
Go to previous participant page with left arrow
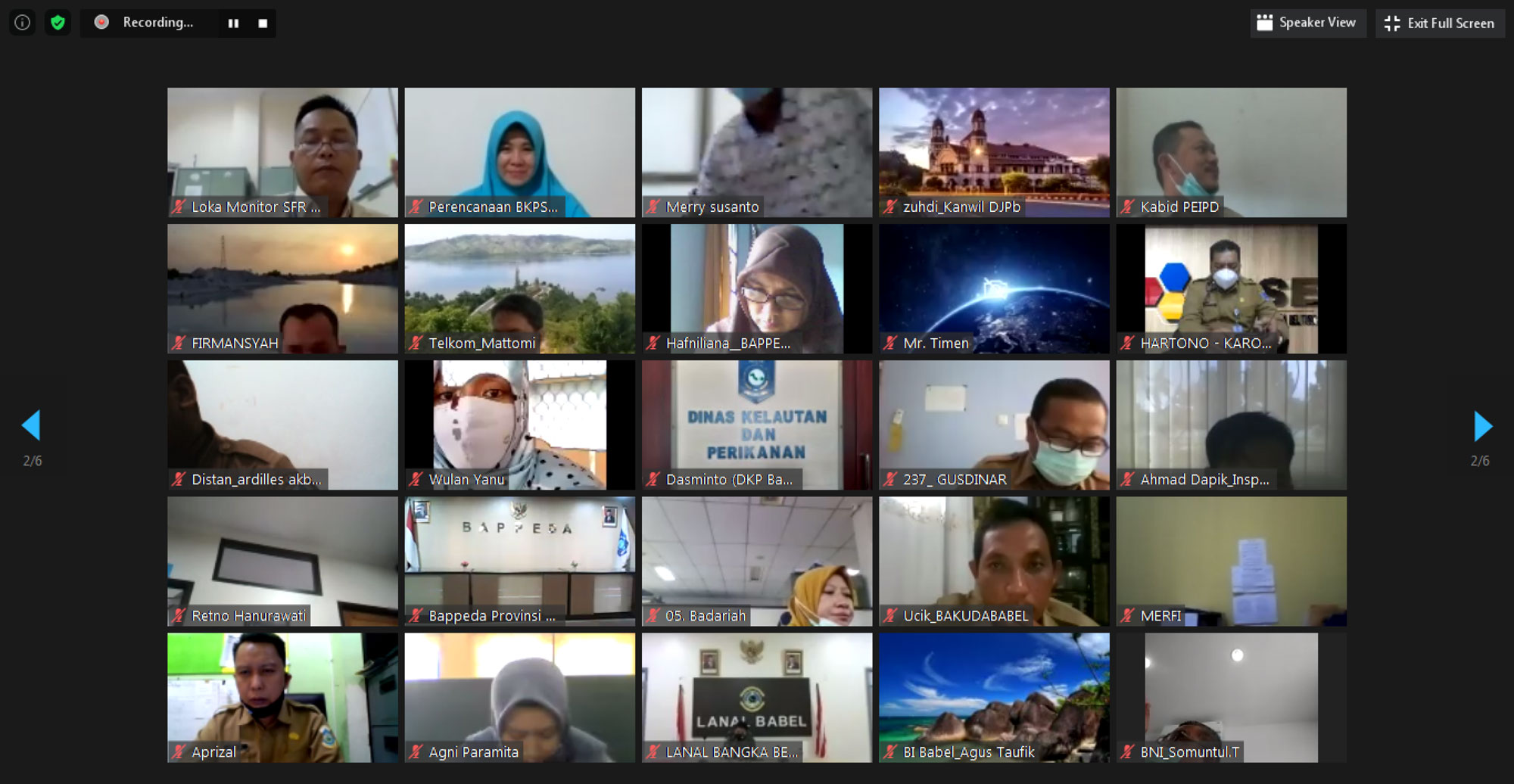coord(31,425)
